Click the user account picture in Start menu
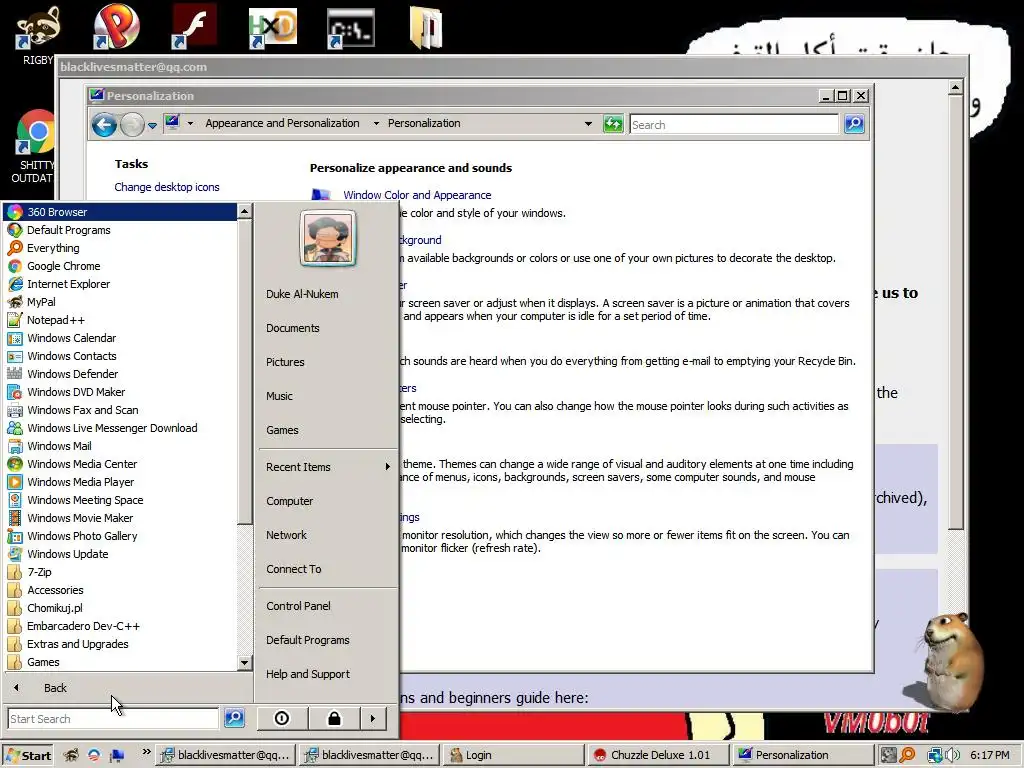 328,238
